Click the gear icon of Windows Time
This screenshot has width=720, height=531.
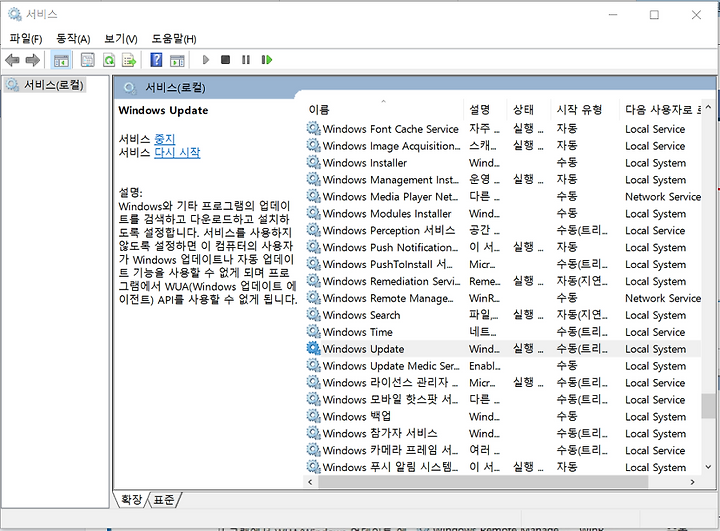coord(313,331)
